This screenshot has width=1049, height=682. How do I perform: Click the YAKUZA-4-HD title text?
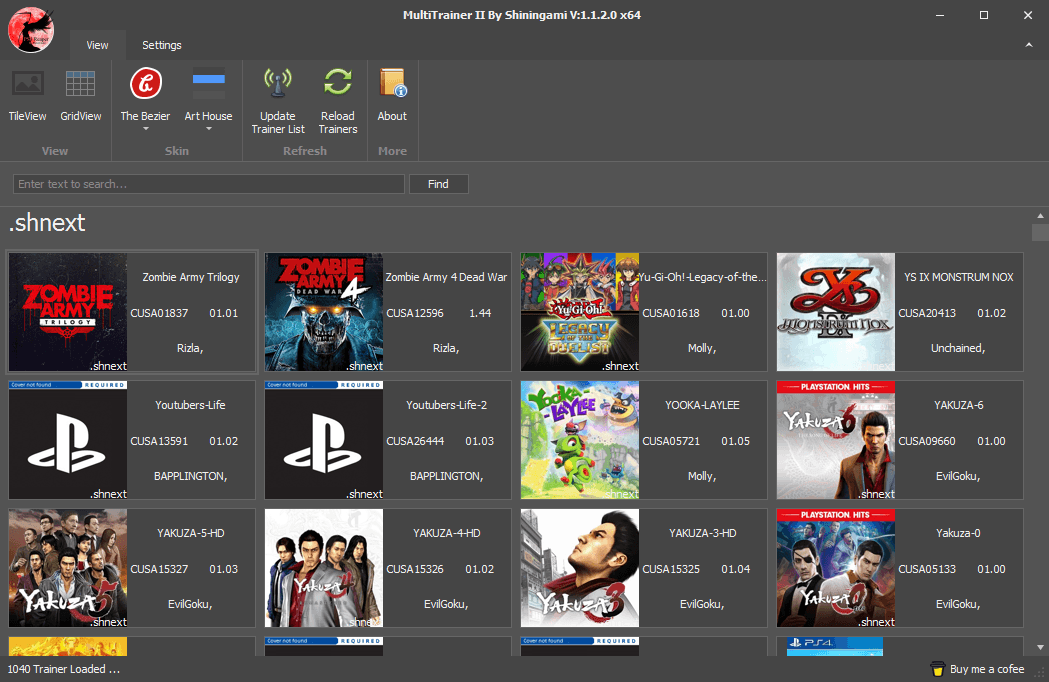pyautogui.click(x=446, y=533)
